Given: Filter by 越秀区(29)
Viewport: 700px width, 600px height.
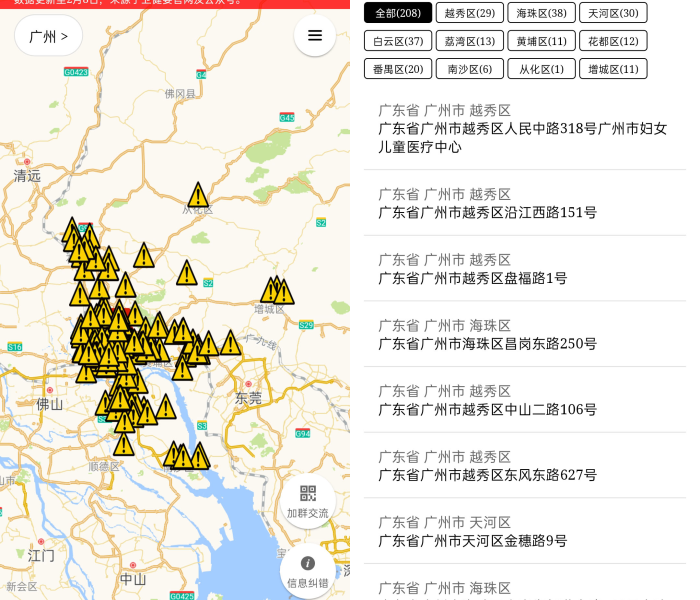Looking at the screenshot, I should (470, 13).
